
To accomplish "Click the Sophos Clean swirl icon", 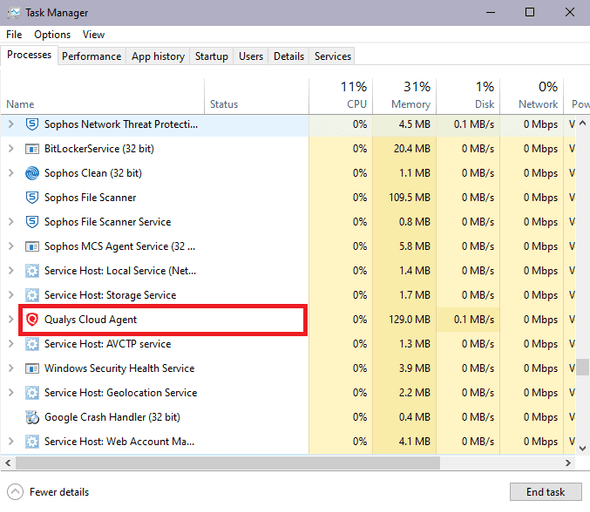I will (x=32, y=173).
